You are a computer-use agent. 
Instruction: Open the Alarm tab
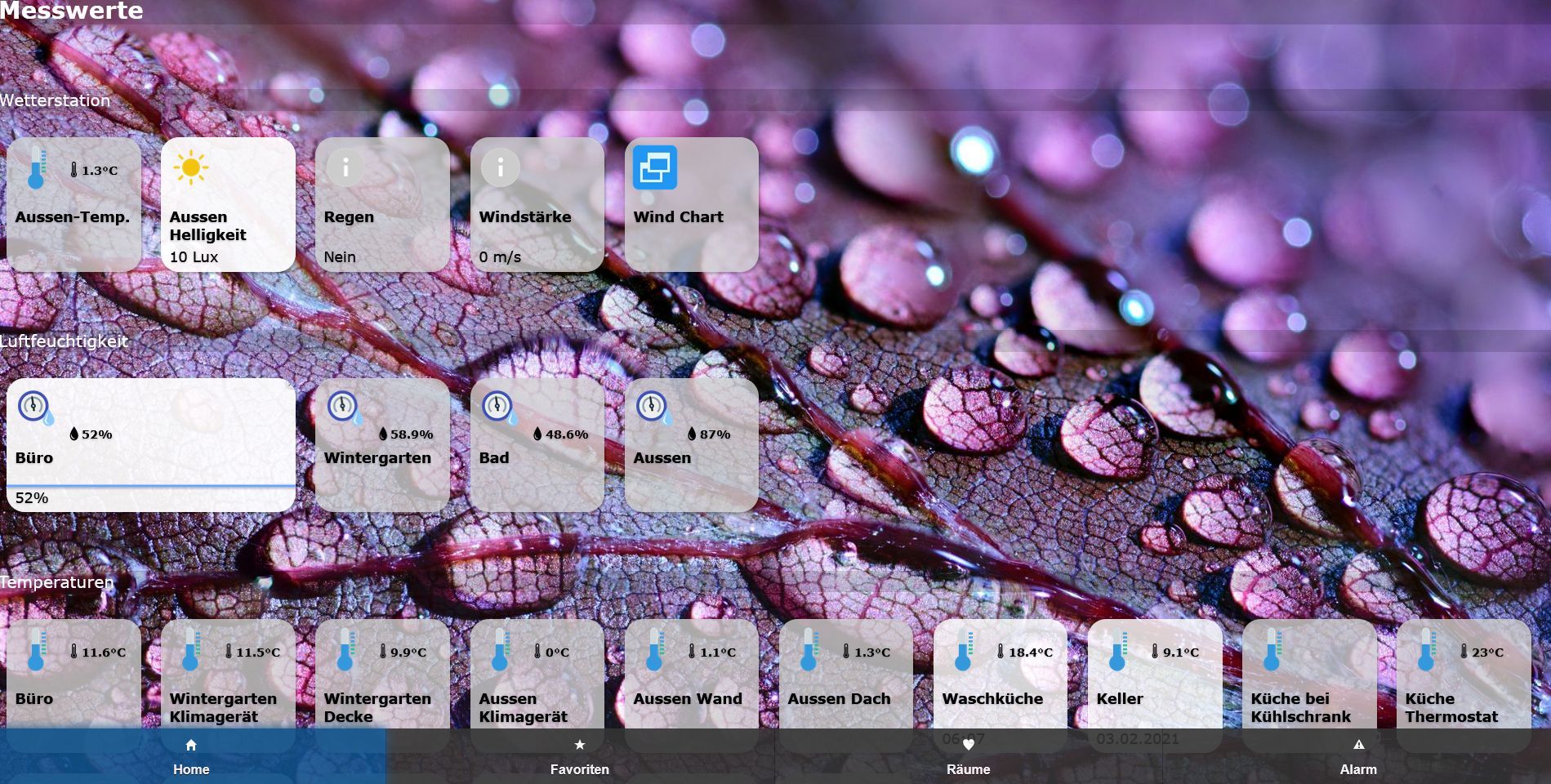1357,756
